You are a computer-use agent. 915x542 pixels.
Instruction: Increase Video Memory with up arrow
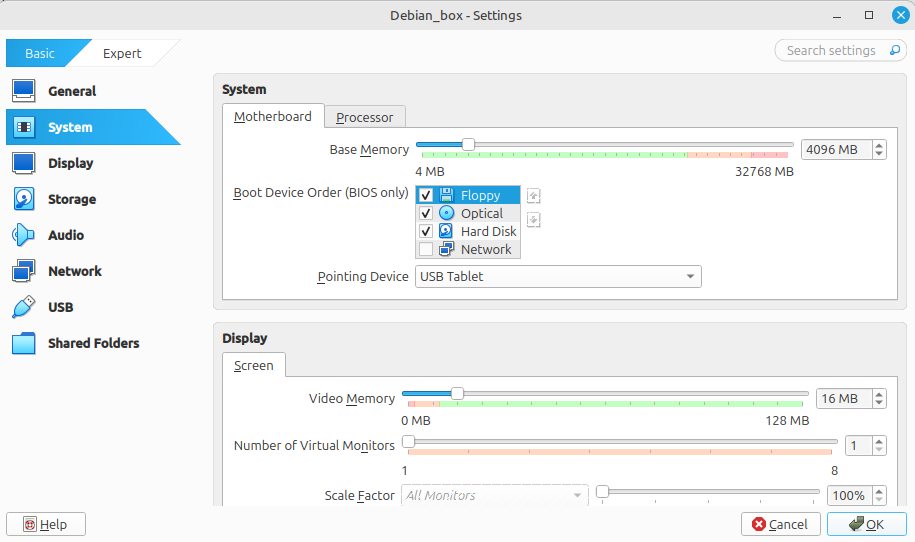coord(879,394)
